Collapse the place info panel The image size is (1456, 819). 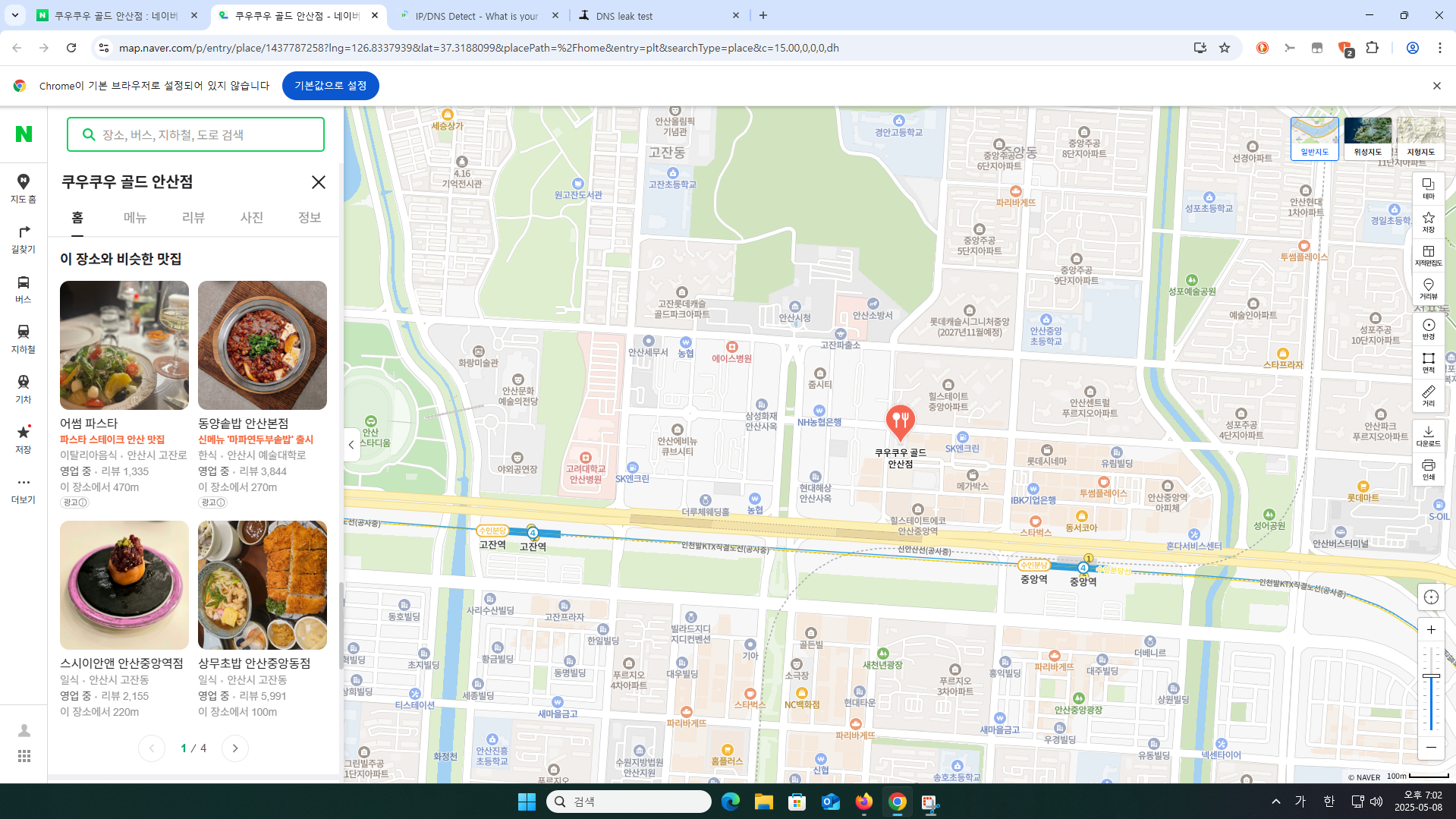coord(351,445)
